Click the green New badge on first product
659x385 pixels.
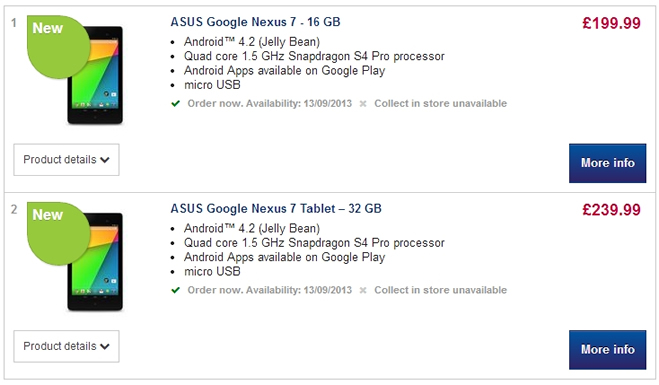click(58, 46)
